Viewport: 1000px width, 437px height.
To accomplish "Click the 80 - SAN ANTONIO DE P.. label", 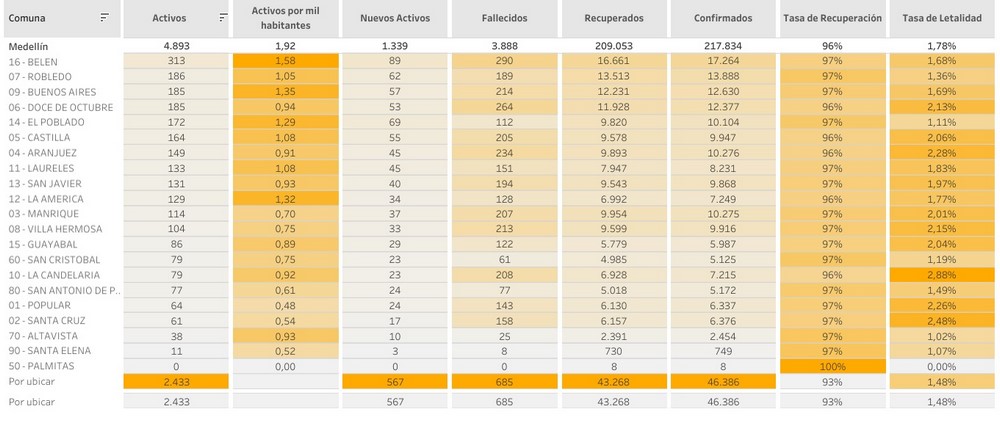I will 62,289.
